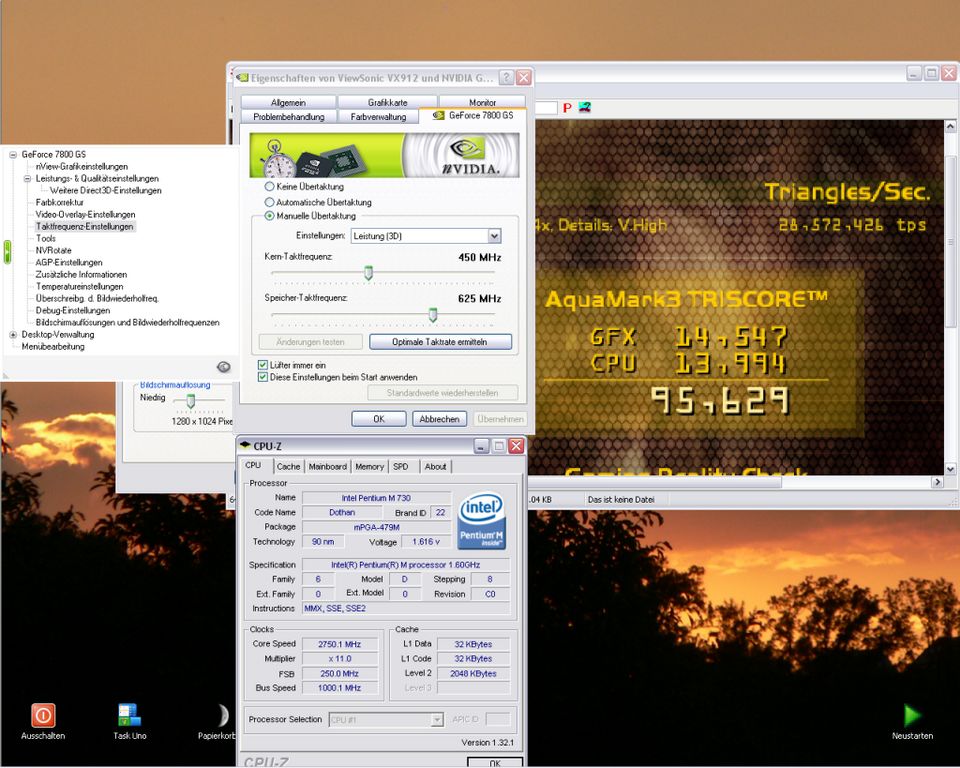Switch to the Allgemein tab
960x768 pixels.
[x=288, y=102]
